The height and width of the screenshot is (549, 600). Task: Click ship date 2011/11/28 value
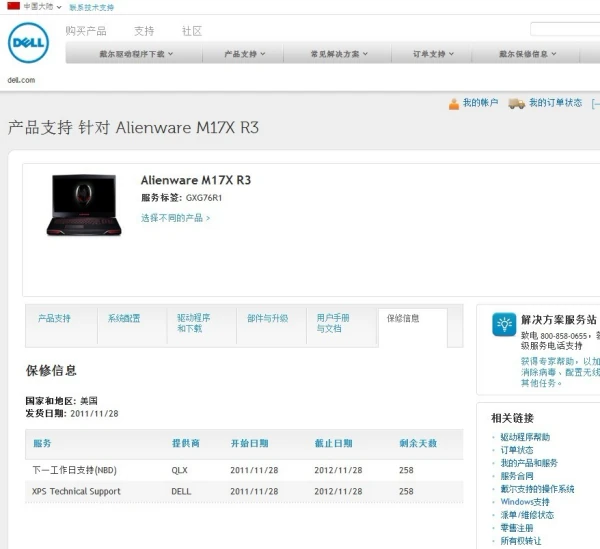pos(95,414)
